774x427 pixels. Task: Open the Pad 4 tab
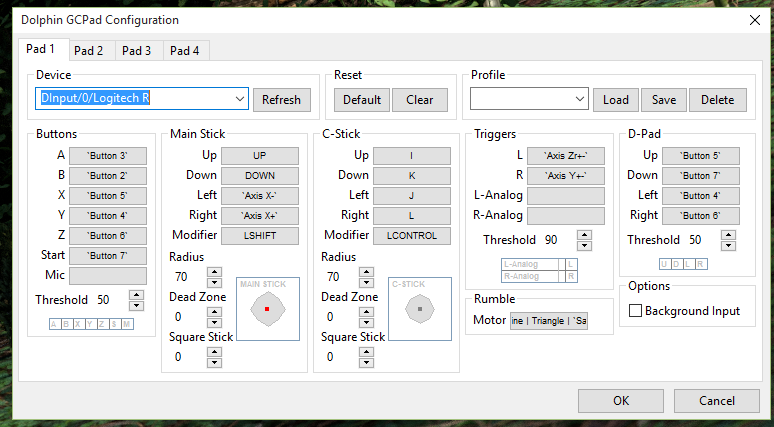(x=185, y=51)
